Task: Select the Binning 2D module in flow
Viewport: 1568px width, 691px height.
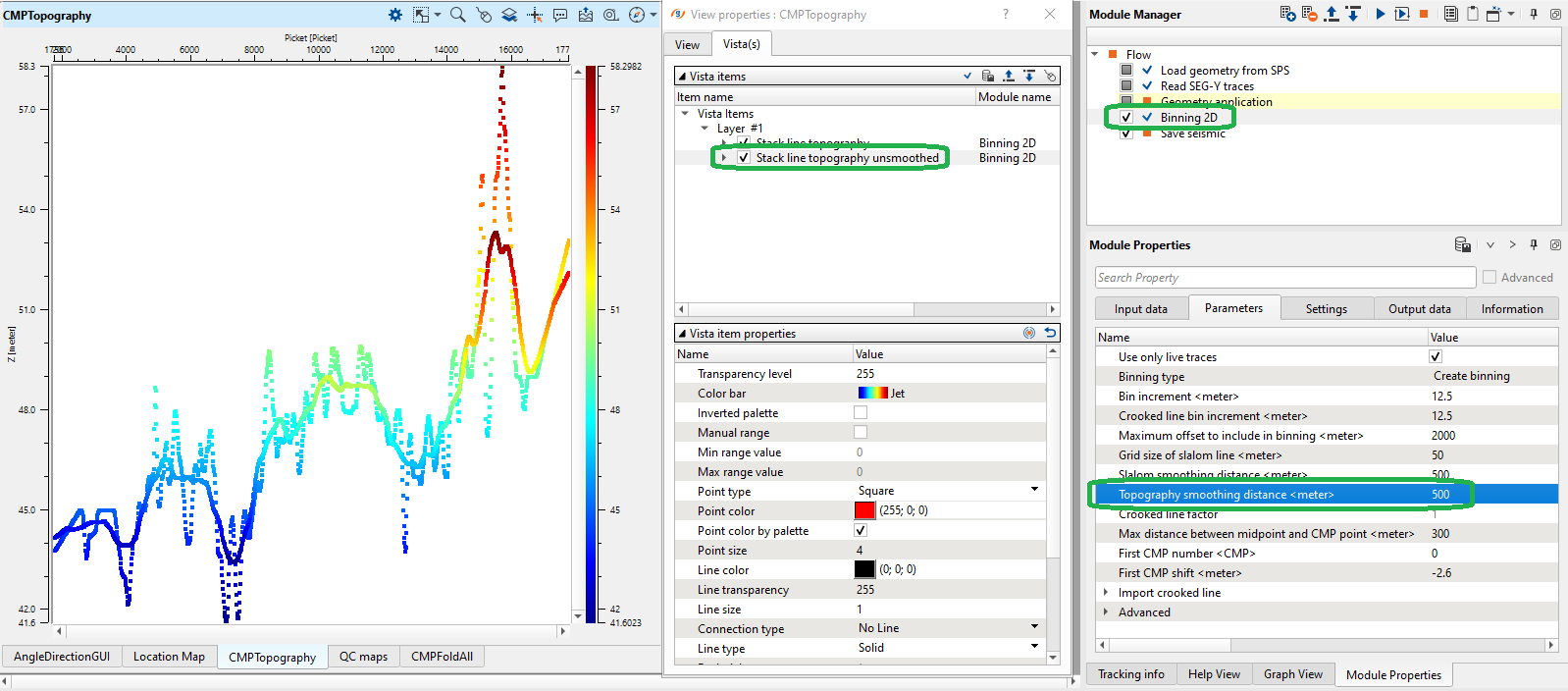Action: coord(1188,118)
